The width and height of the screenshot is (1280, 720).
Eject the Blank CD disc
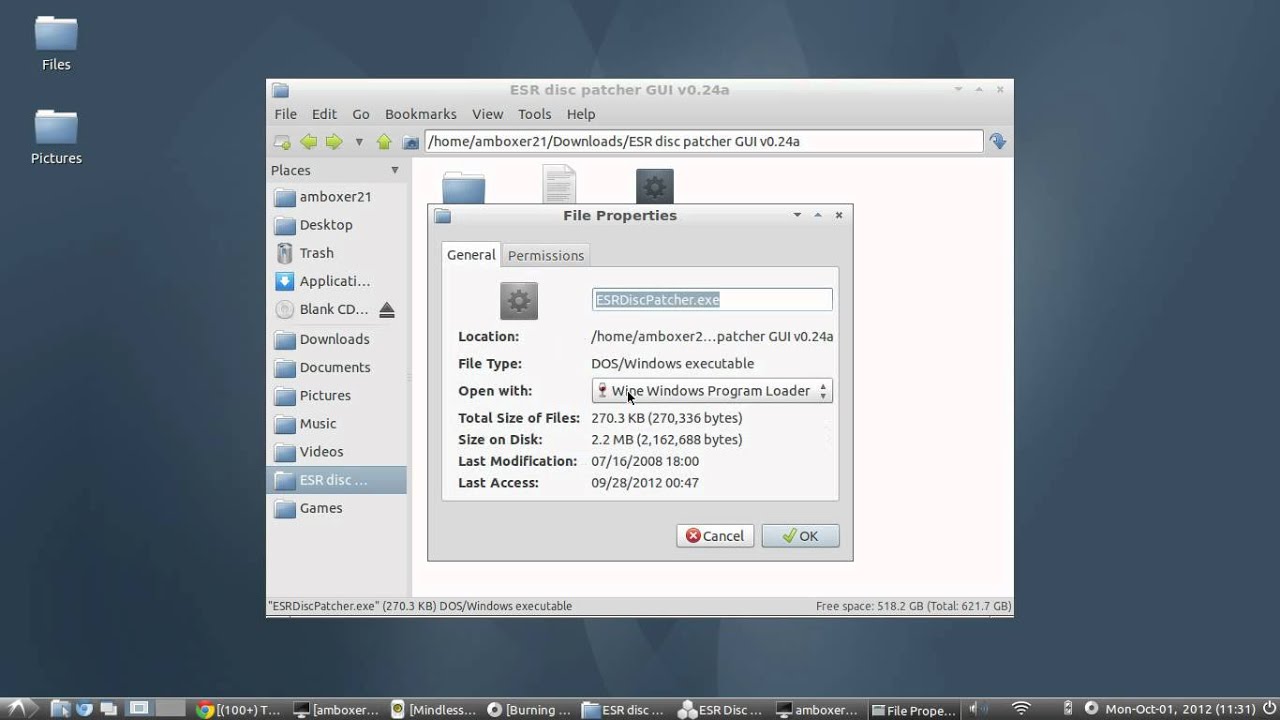387,310
